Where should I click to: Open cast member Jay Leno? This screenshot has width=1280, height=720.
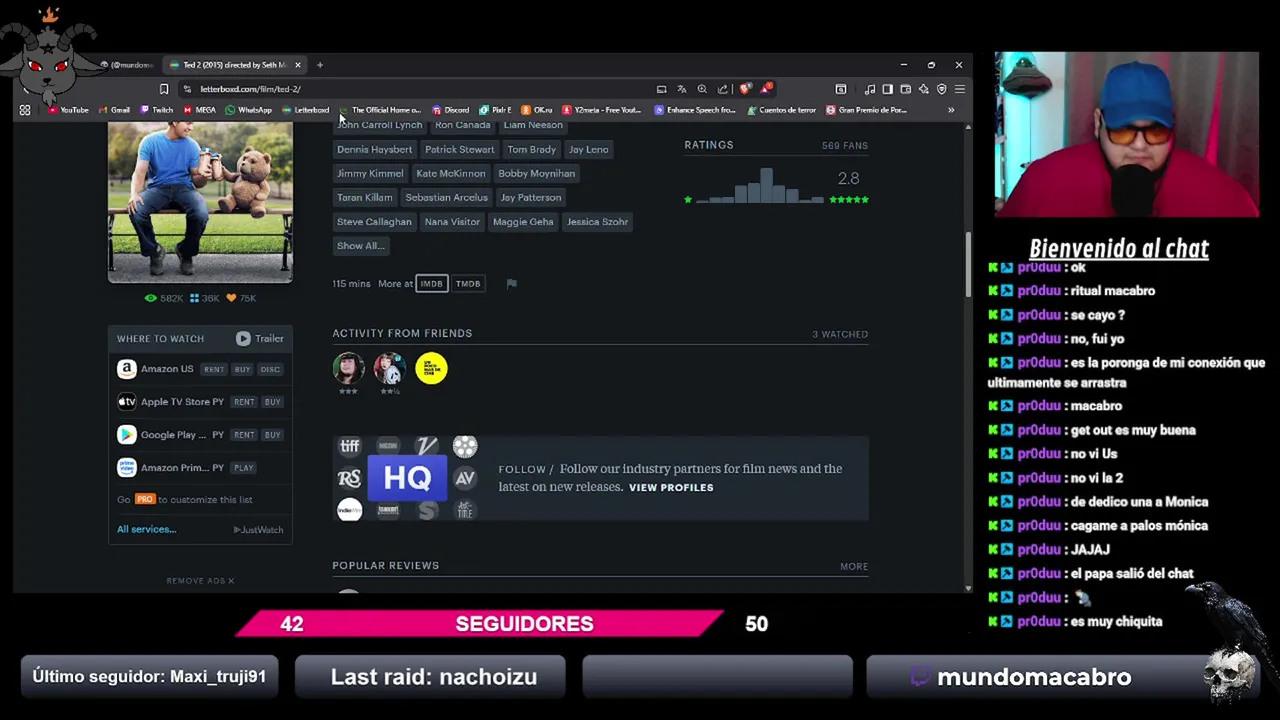click(x=588, y=150)
